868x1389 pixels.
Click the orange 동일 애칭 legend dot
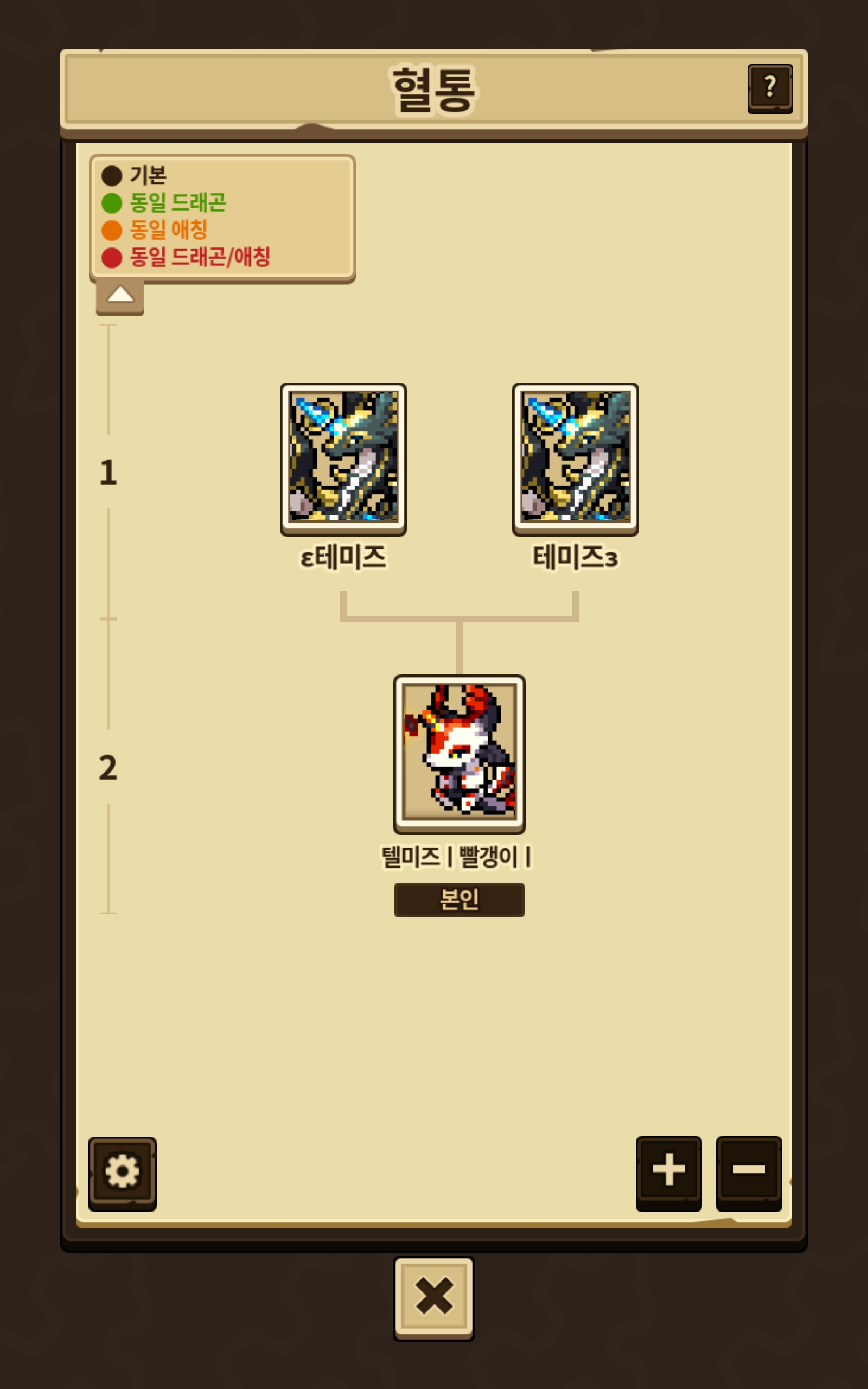click(112, 230)
